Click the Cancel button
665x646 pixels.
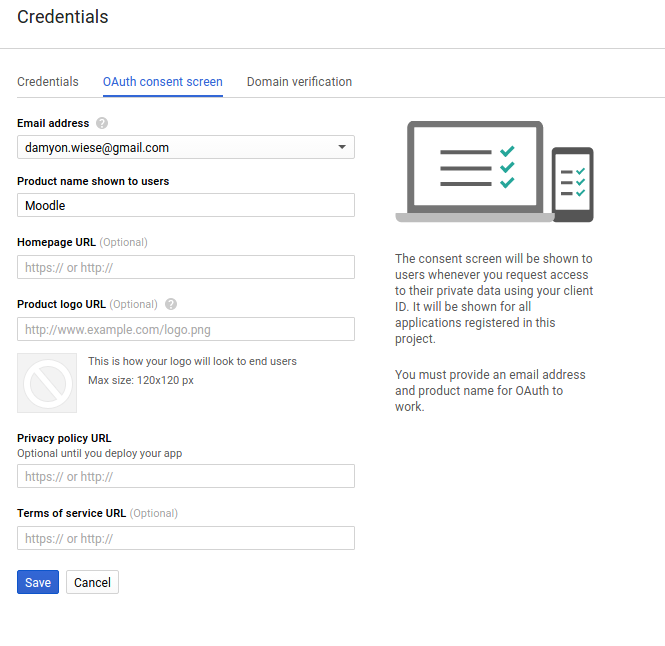[x=92, y=582]
